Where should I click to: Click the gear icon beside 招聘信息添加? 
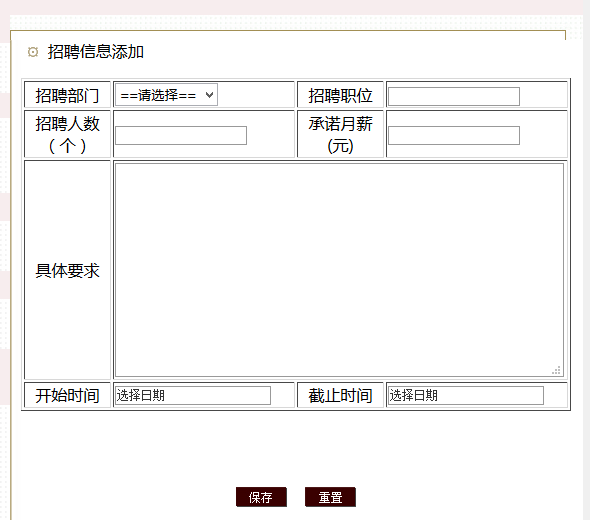[33, 52]
